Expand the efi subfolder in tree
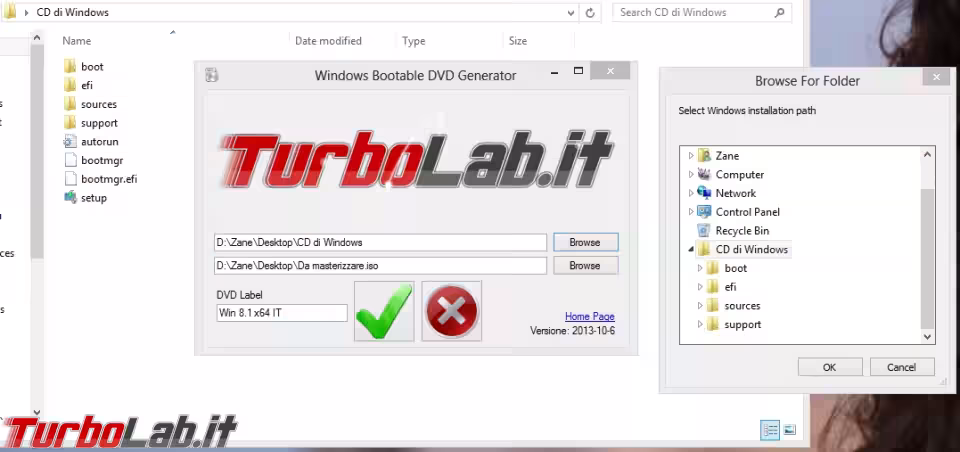This screenshot has width=960, height=452. (700, 287)
